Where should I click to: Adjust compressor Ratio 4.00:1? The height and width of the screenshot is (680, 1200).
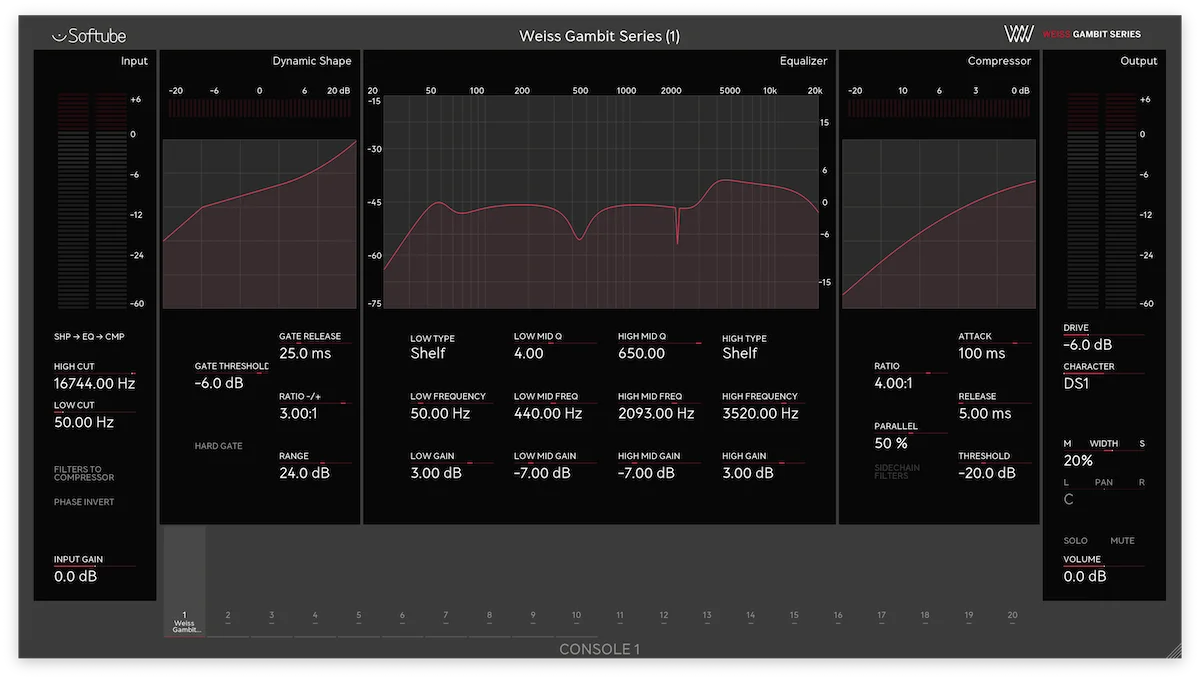(x=910, y=376)
